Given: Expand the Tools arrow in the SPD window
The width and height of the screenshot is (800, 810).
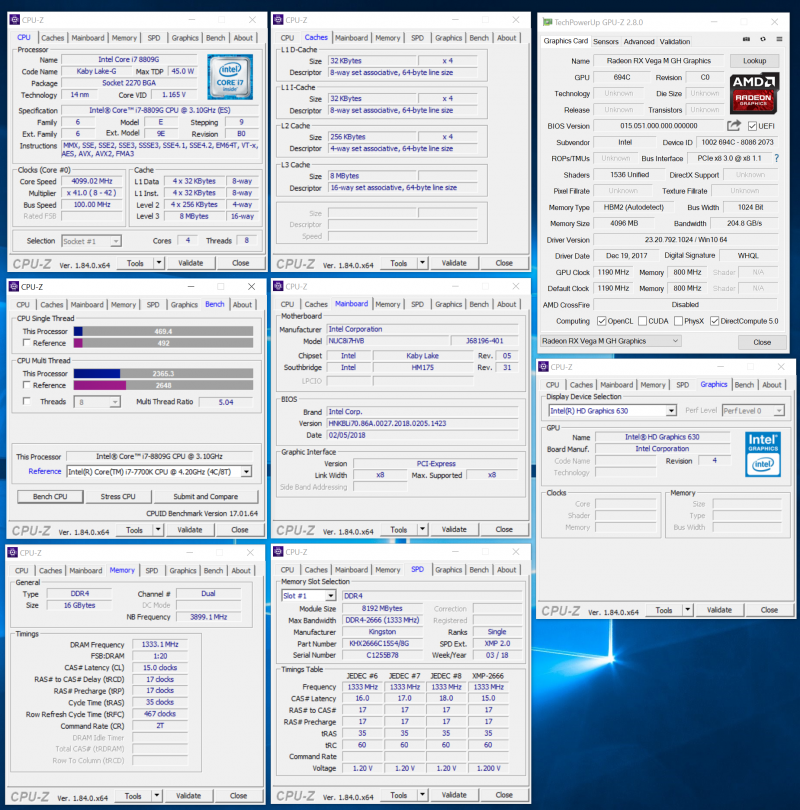Looking at the screenshot, I should click(422, 795).
